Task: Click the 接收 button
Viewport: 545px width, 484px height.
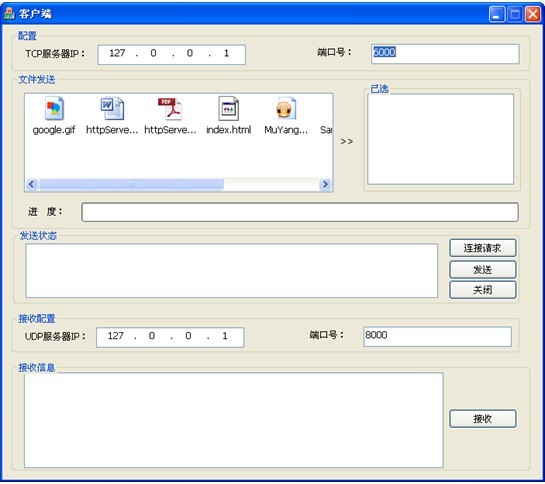Action: [482, 419]
